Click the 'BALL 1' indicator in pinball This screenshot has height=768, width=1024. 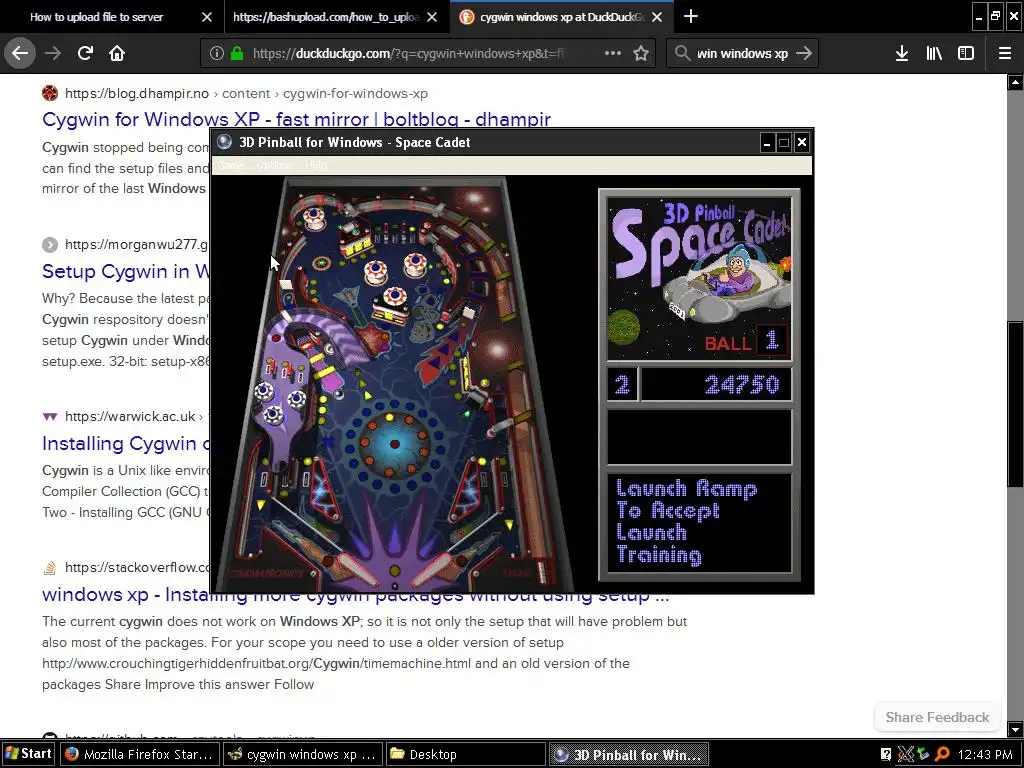coord(746,342)
